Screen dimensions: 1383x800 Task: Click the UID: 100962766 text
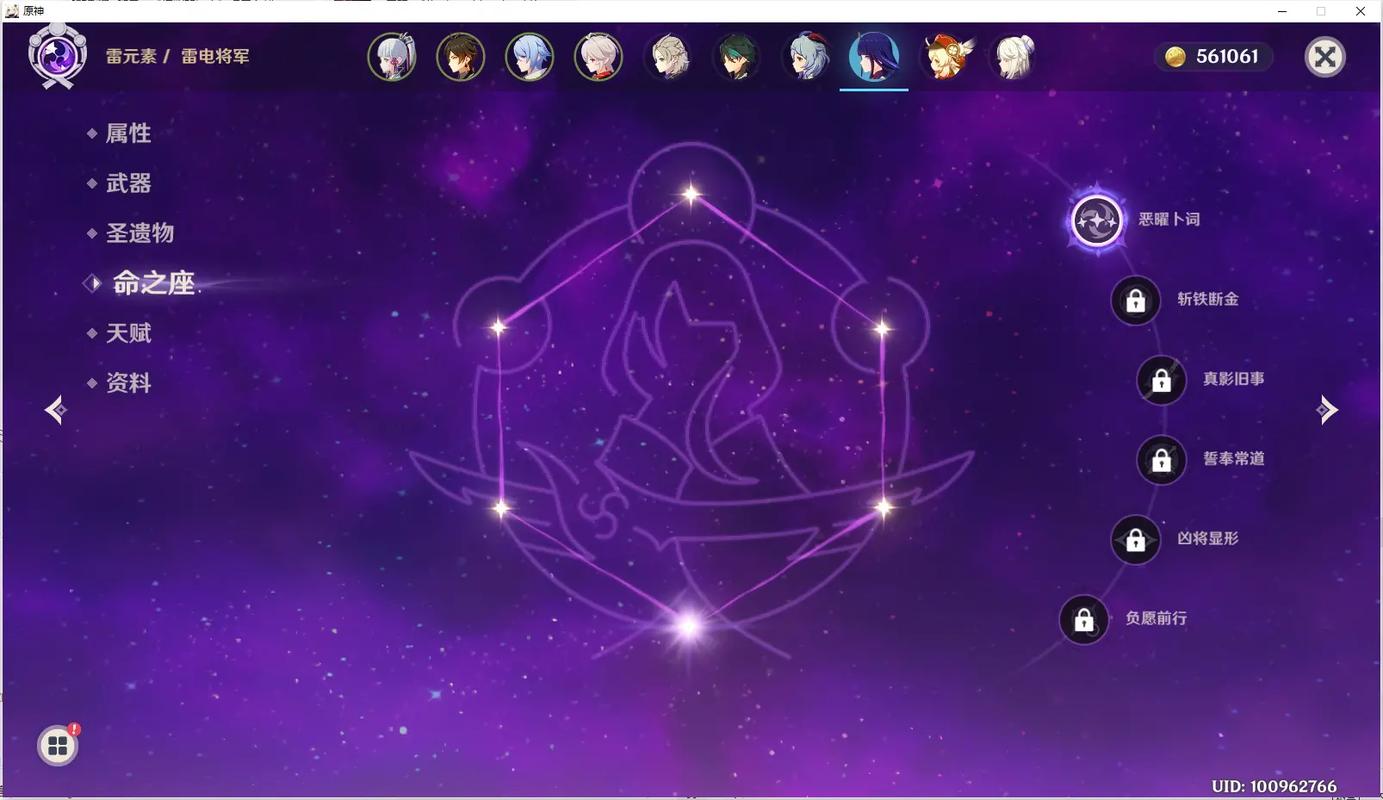tap(1274, 786)
